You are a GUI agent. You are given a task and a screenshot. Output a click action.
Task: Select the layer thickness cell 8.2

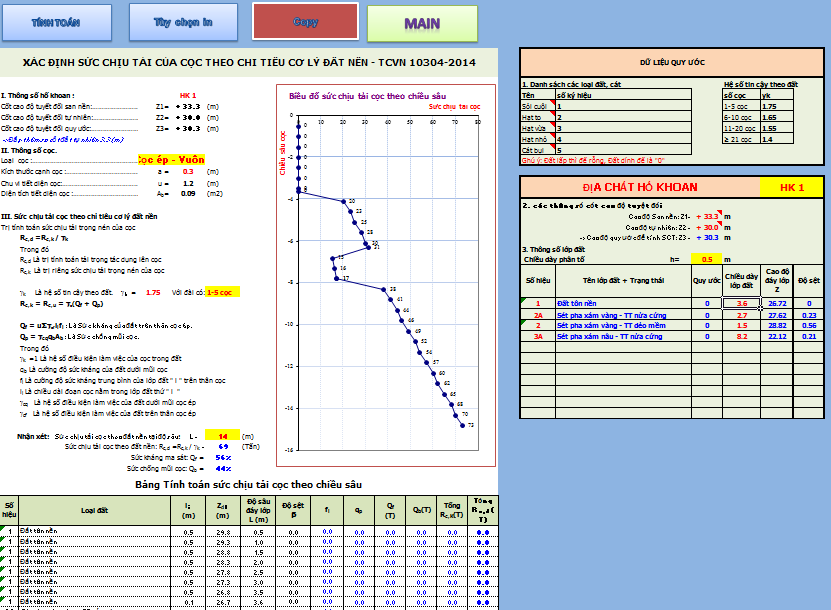741,337
